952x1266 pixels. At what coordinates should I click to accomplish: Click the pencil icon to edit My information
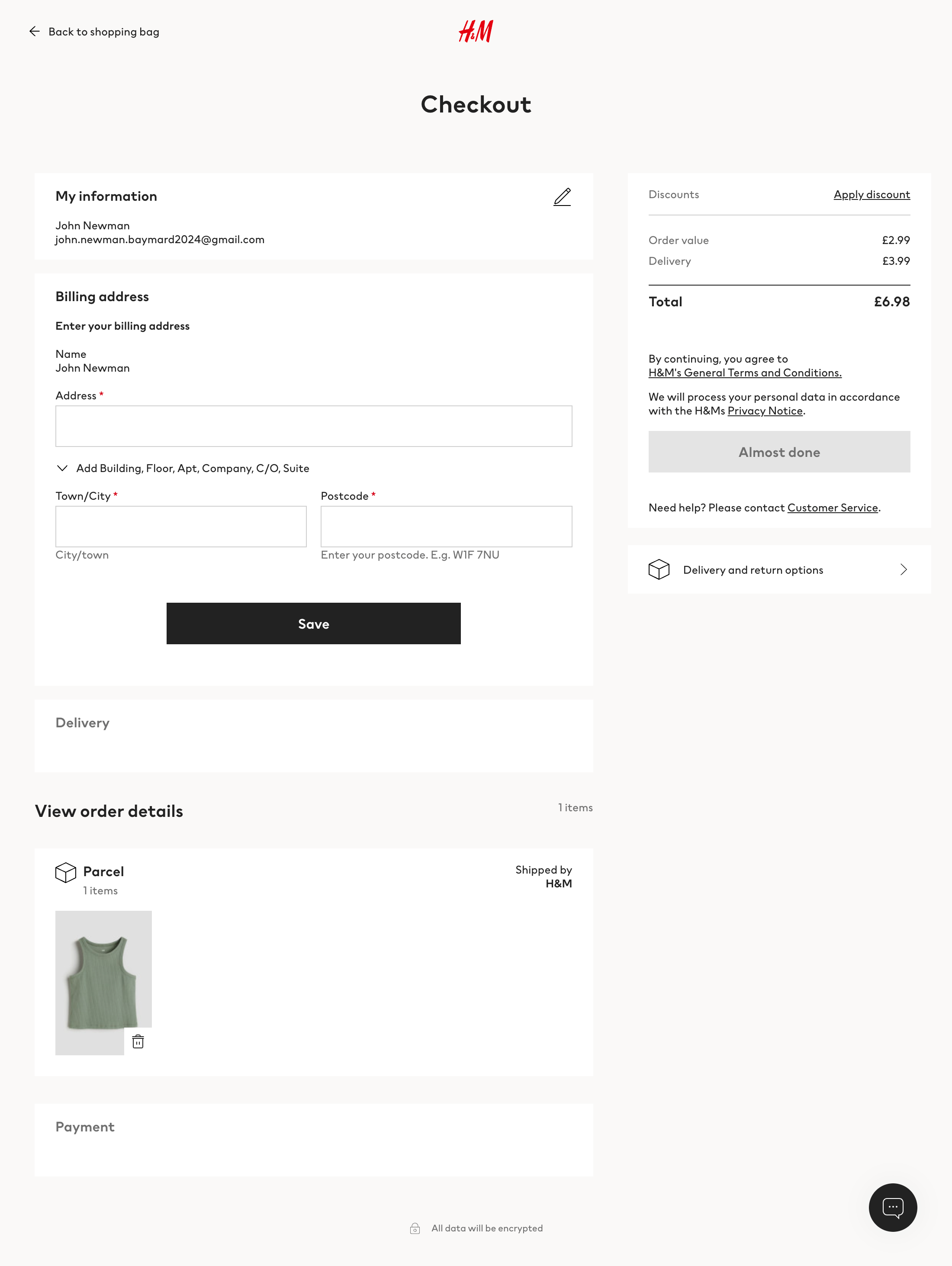tap(562, 197)
